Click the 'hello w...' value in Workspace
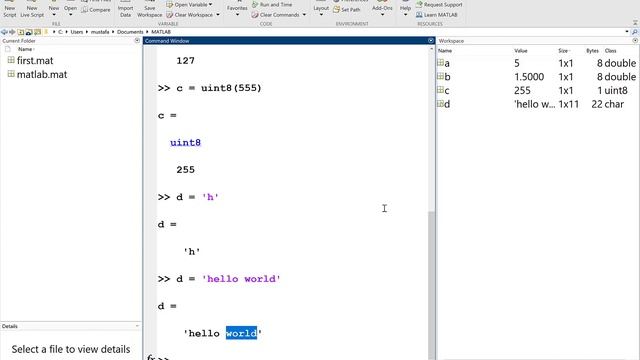 (534, 104)
